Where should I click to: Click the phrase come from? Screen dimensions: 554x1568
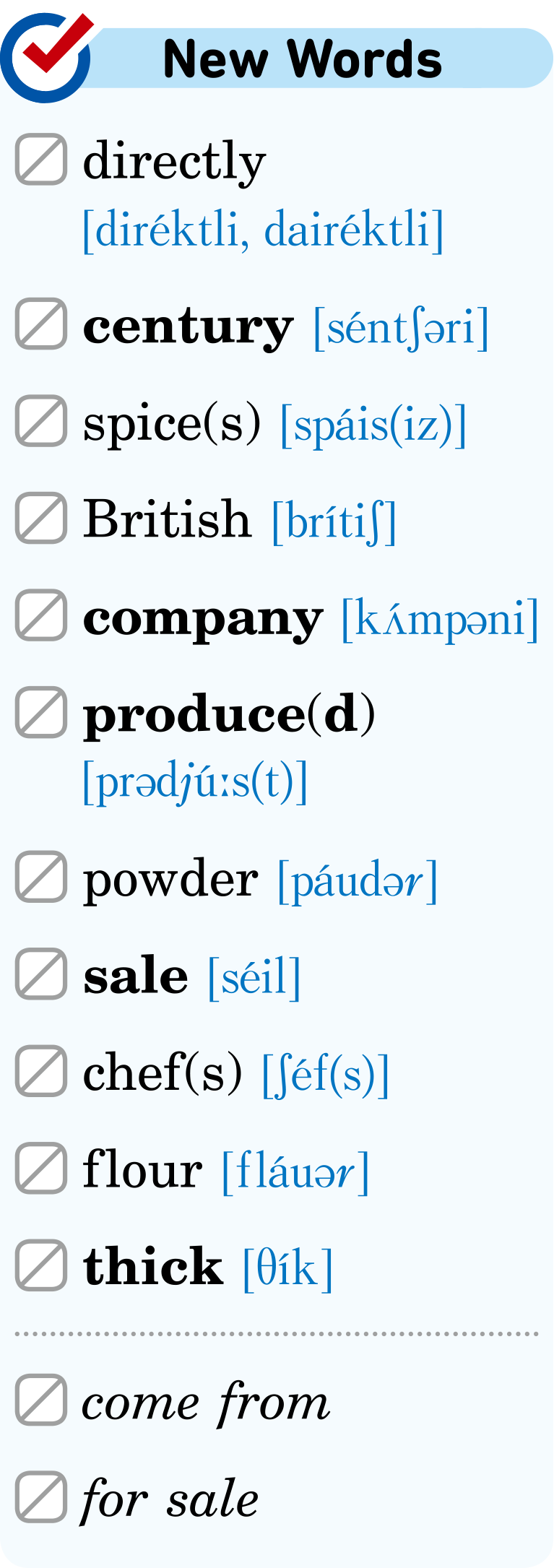tap(205, 1403)
